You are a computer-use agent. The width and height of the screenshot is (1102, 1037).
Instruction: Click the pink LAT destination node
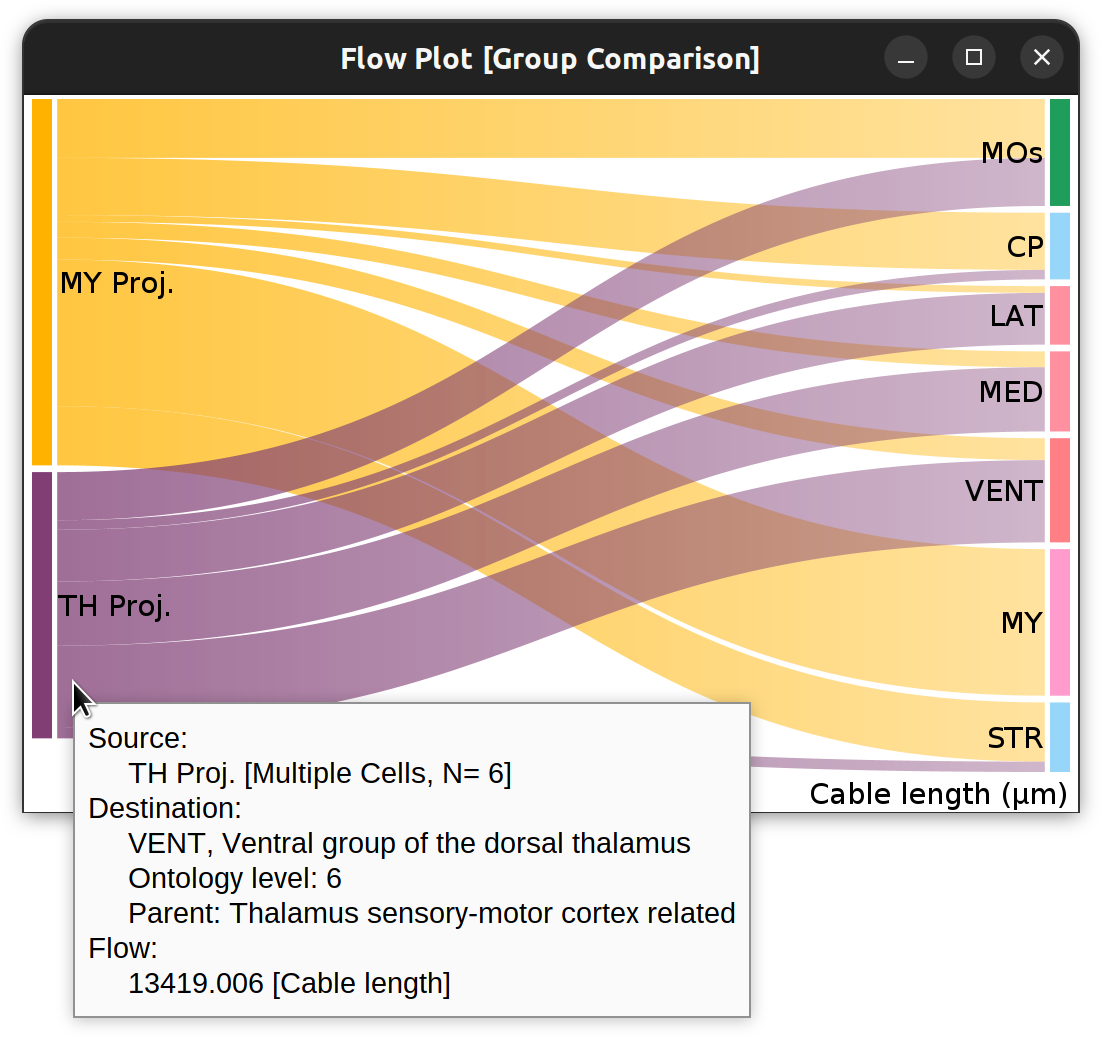pyautogui.click(x=1060, y=315)
